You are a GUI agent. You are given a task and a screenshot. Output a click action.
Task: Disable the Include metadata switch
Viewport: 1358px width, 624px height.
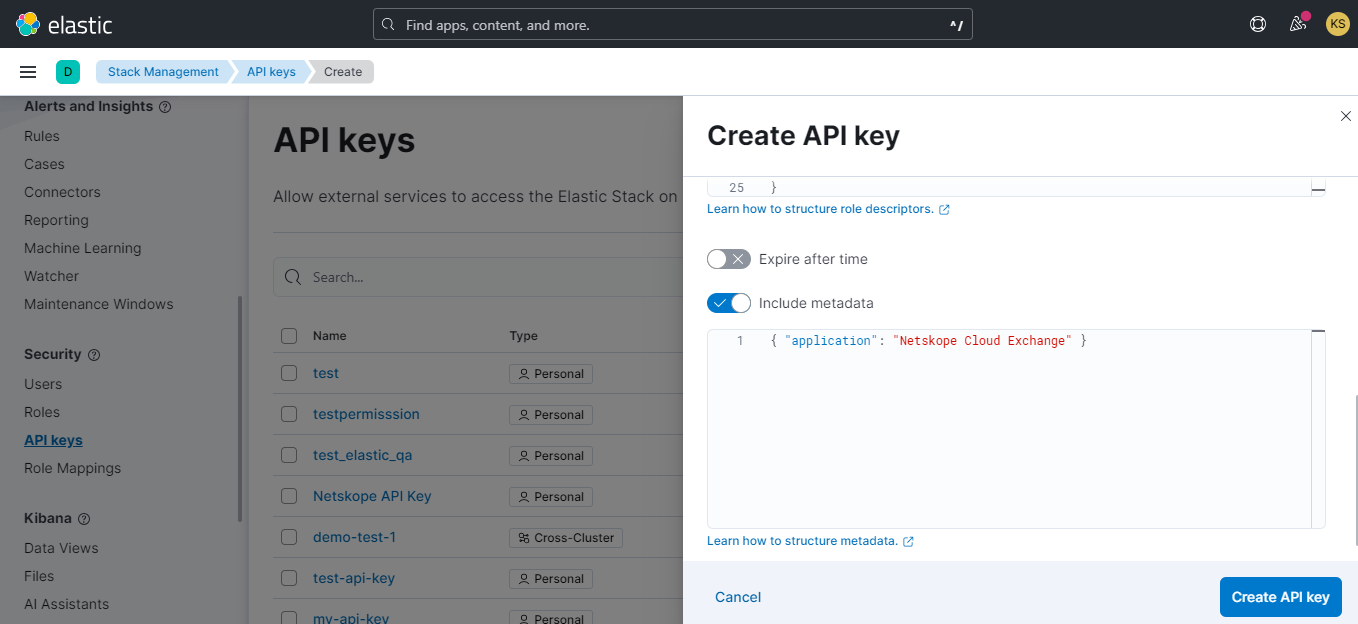click(729, 303)
